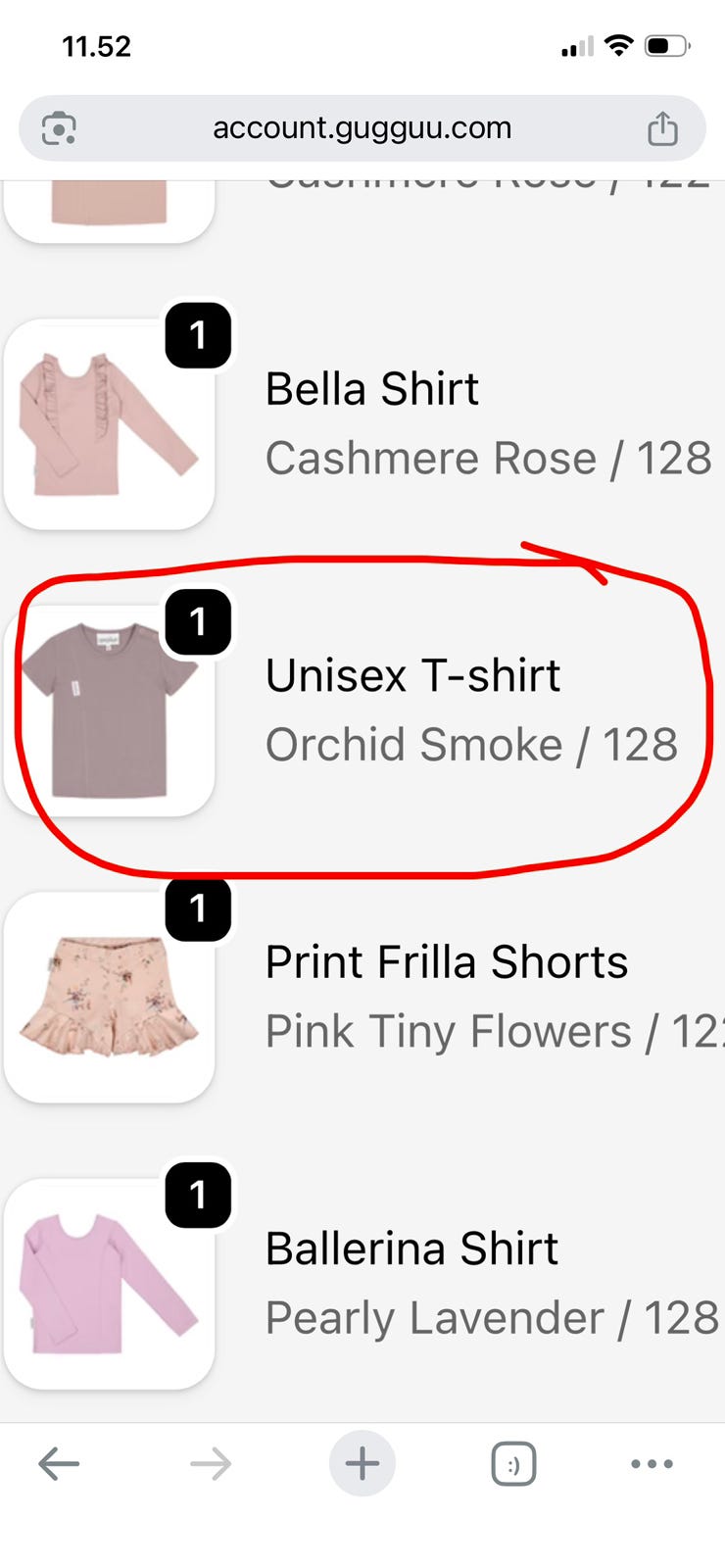Tap the account.gugguu.com address field
This screenshot has height=1568, width=725.
click(362, 128)
